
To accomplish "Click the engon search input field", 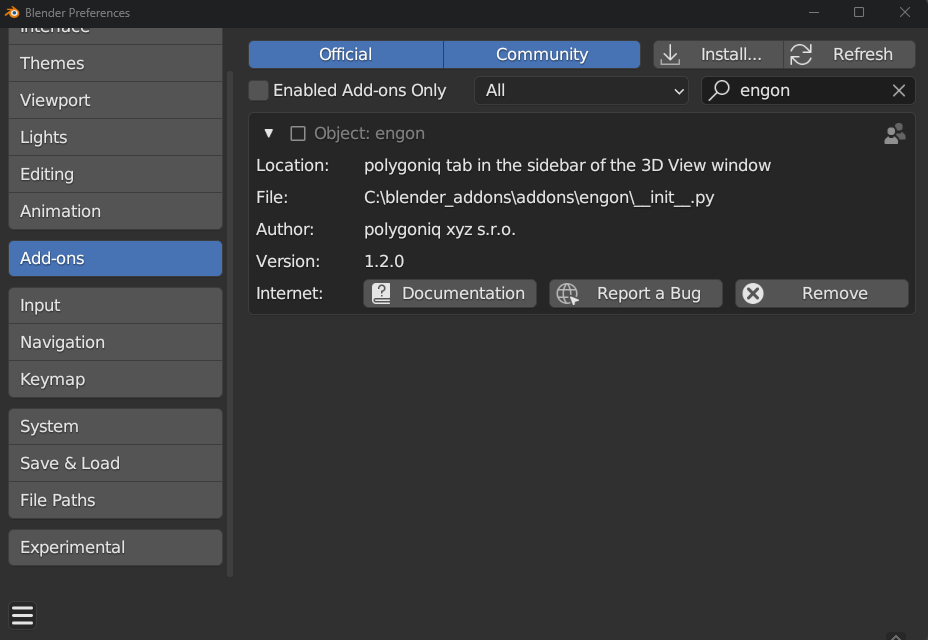I will click(808, 91).
